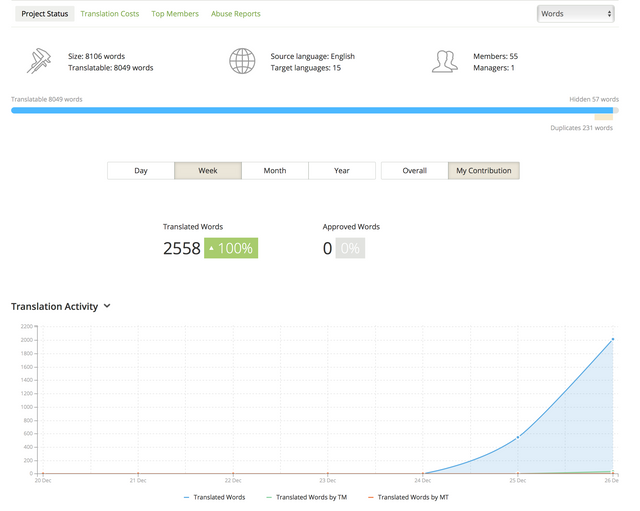Toggle to Overall statistics view
Viewport: 640px width, 511px height.
coord(414,171)
